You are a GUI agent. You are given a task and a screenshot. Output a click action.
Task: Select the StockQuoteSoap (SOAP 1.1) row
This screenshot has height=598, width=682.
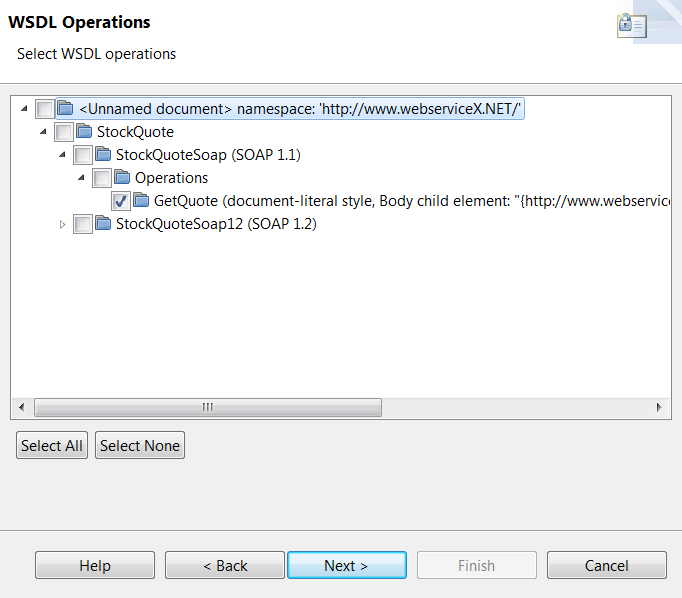point(208,155)
